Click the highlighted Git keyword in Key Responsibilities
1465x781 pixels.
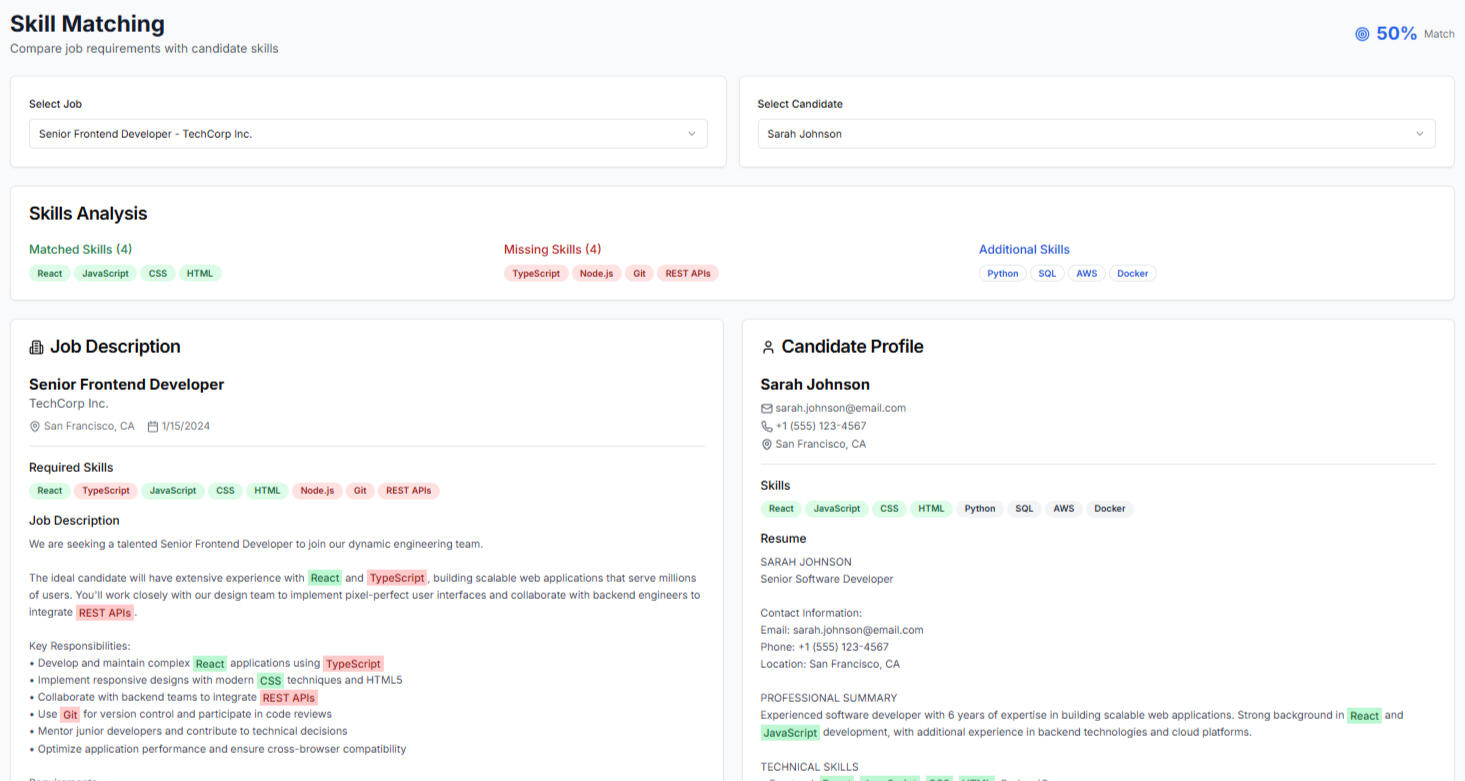pos(70,715)
